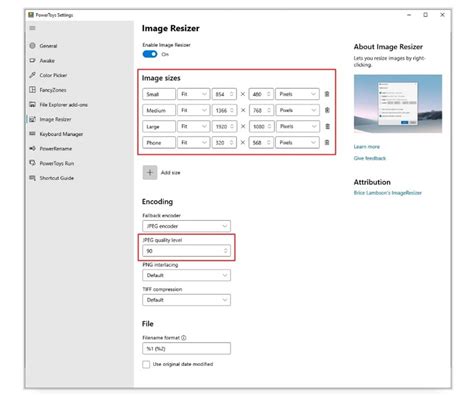Screen dimensions: 474x396
Task: Delete the Medium size preset
Action: pos(327,110)
